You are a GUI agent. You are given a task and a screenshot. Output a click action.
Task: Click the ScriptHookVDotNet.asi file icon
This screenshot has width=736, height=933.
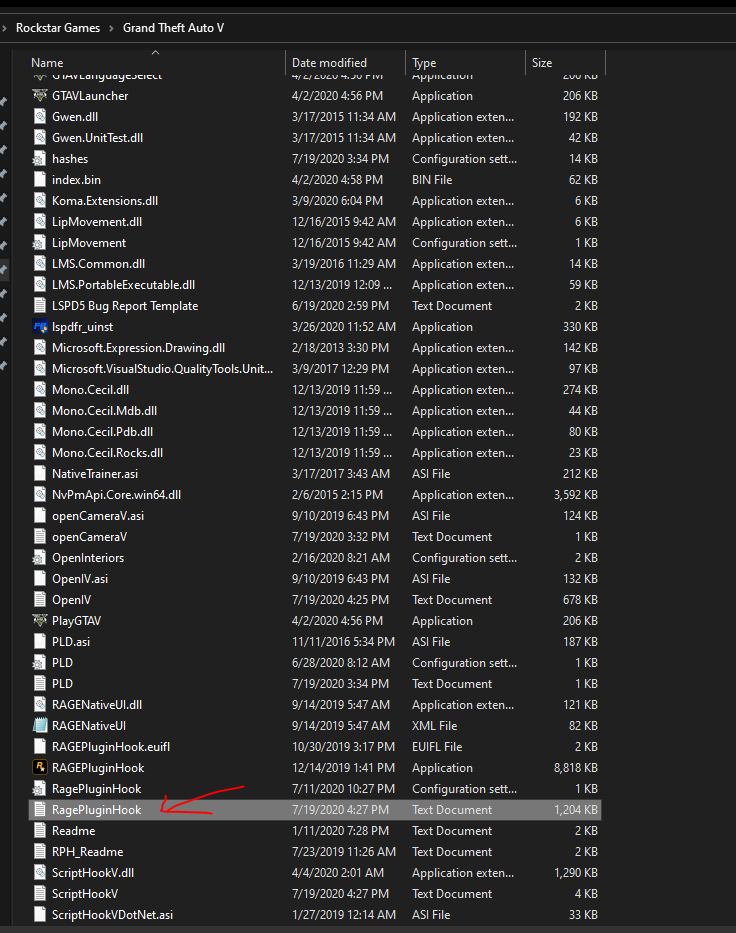[40, 915]
